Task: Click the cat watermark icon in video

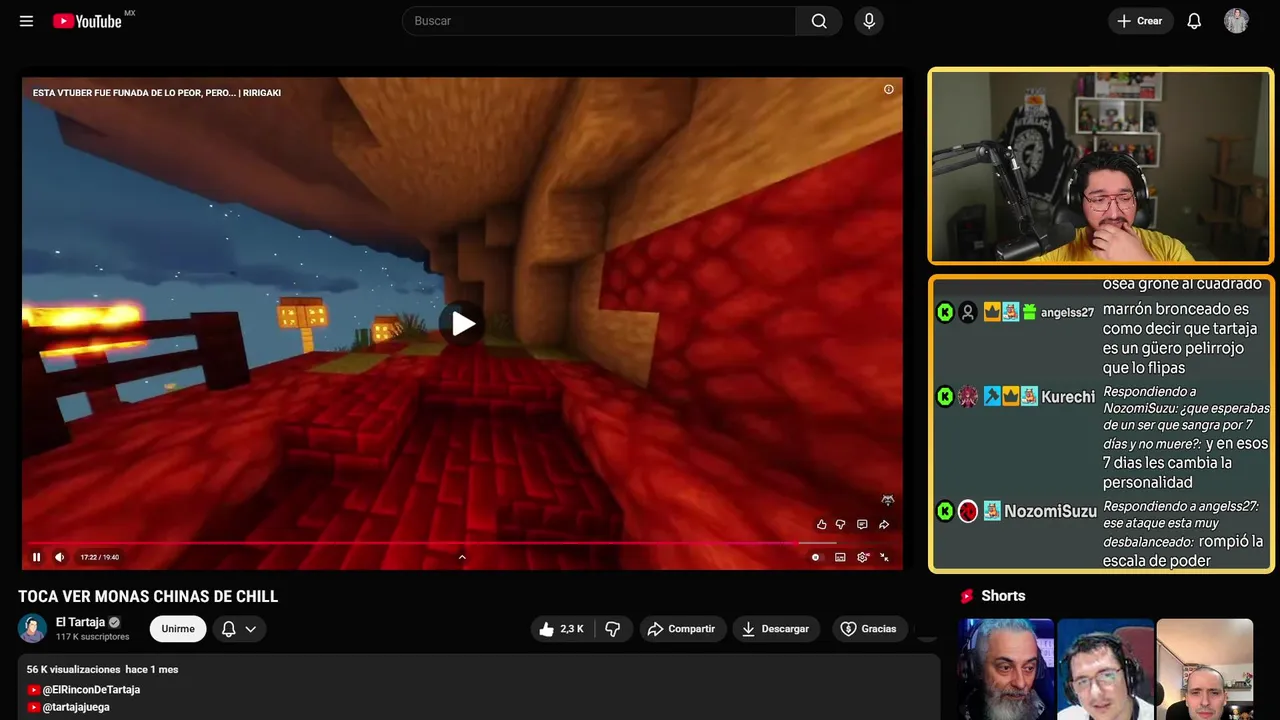Action: pyautogui.click(x=887, y=500)
